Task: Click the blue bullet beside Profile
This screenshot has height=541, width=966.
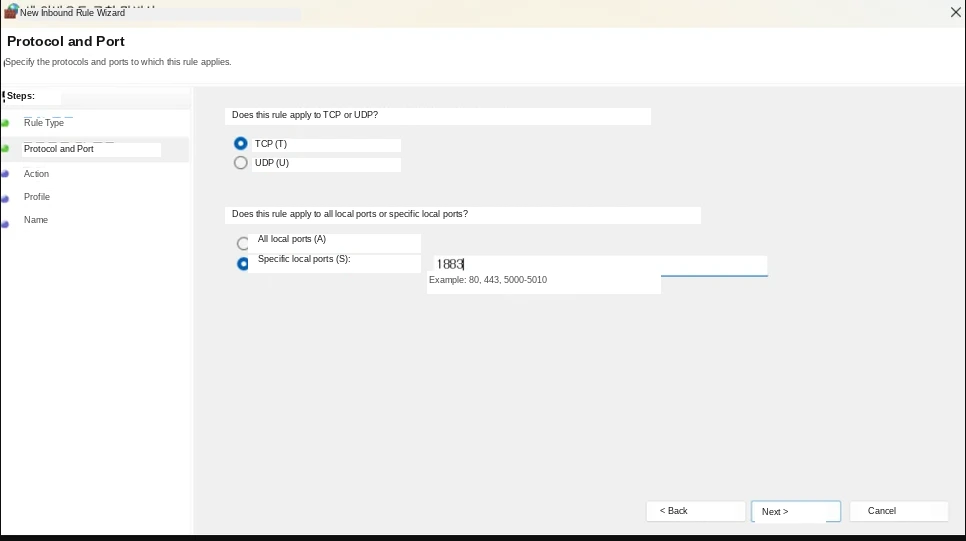Action: point(6,198)
